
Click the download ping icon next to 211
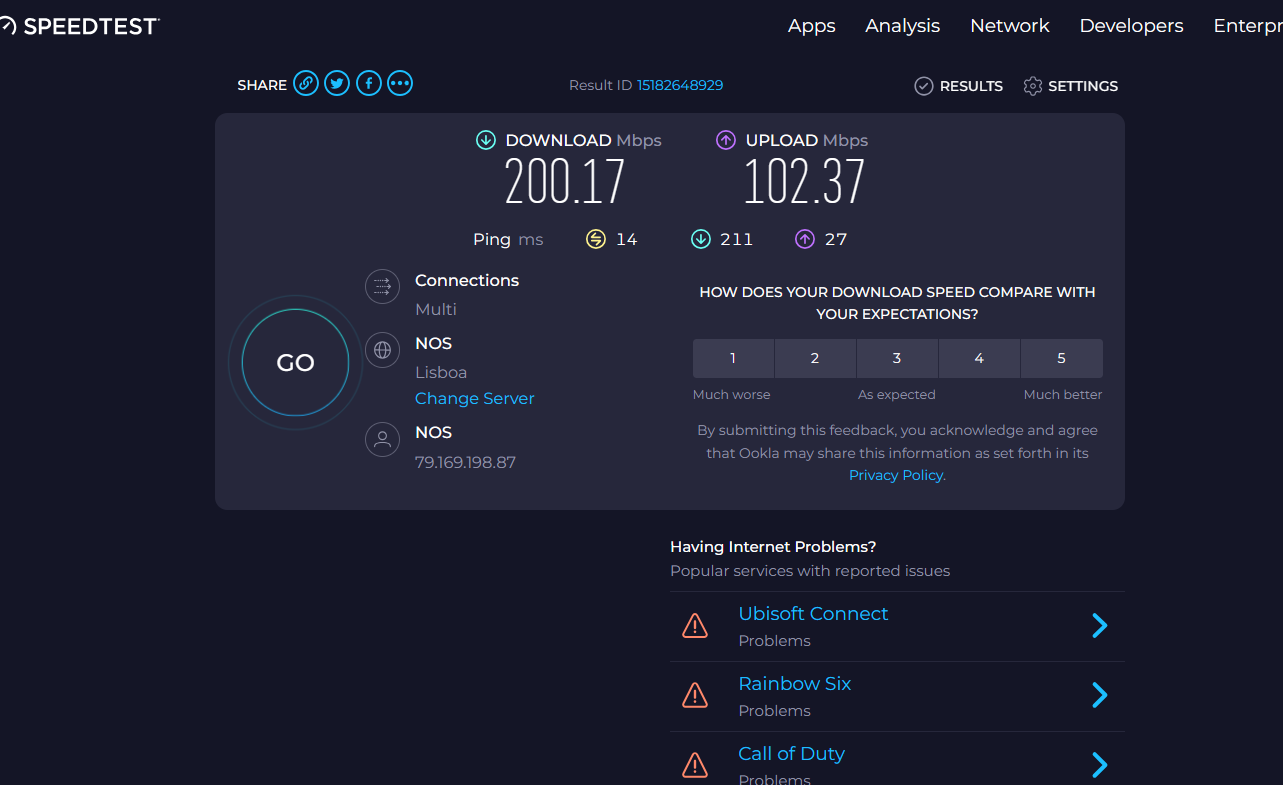tap(700, 239)
